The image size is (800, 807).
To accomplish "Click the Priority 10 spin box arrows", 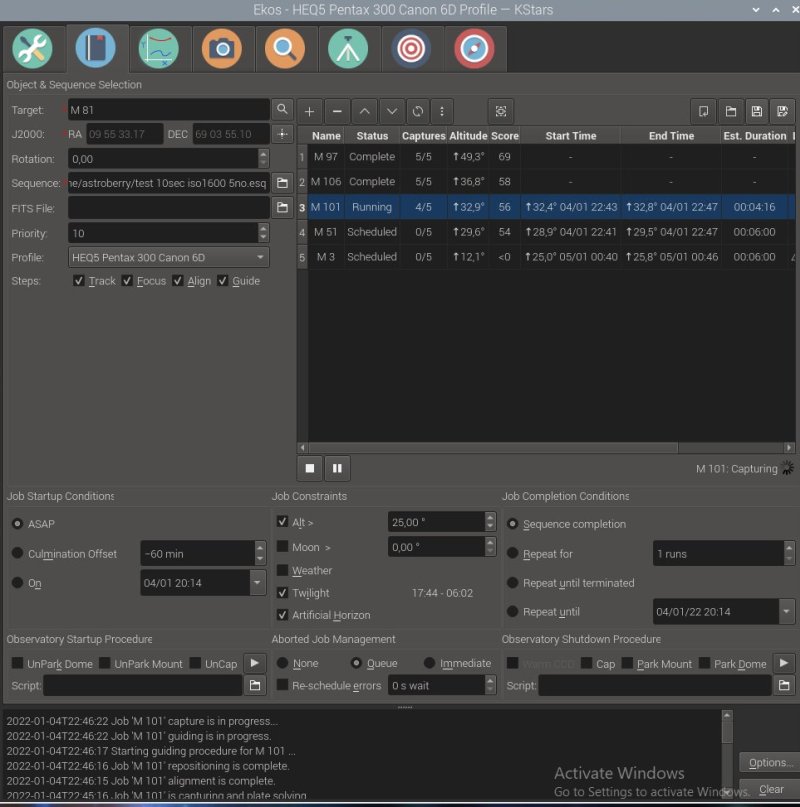I will (x=263, y=233).
